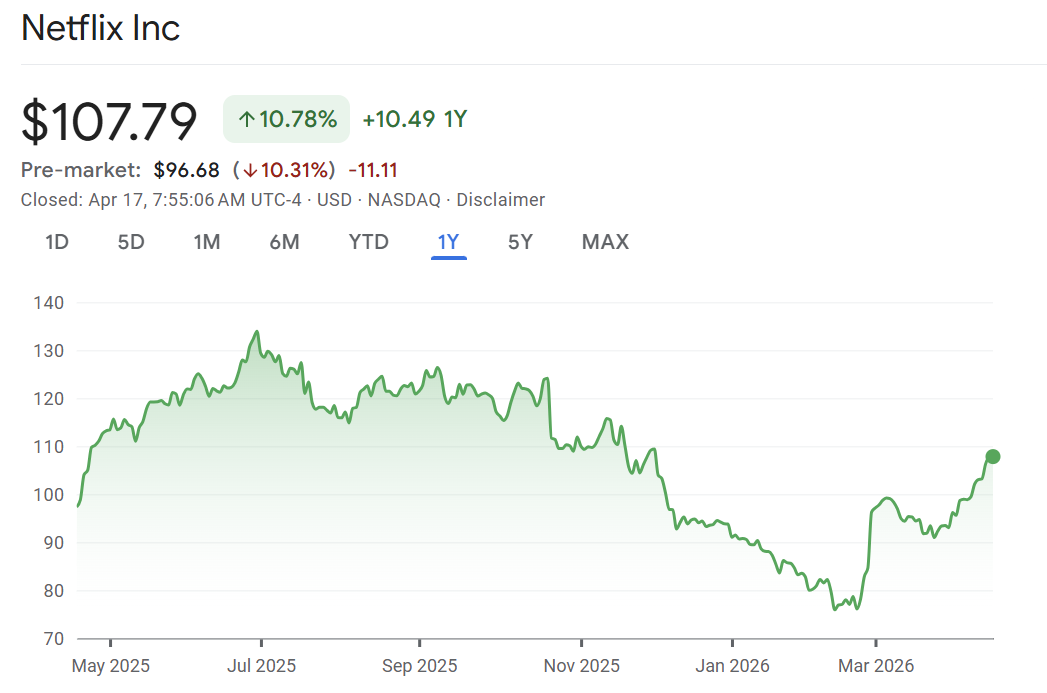This screenshot has width=1047, height=693.
Task: Click the $107.79 current price
Action: coord(110,121)
